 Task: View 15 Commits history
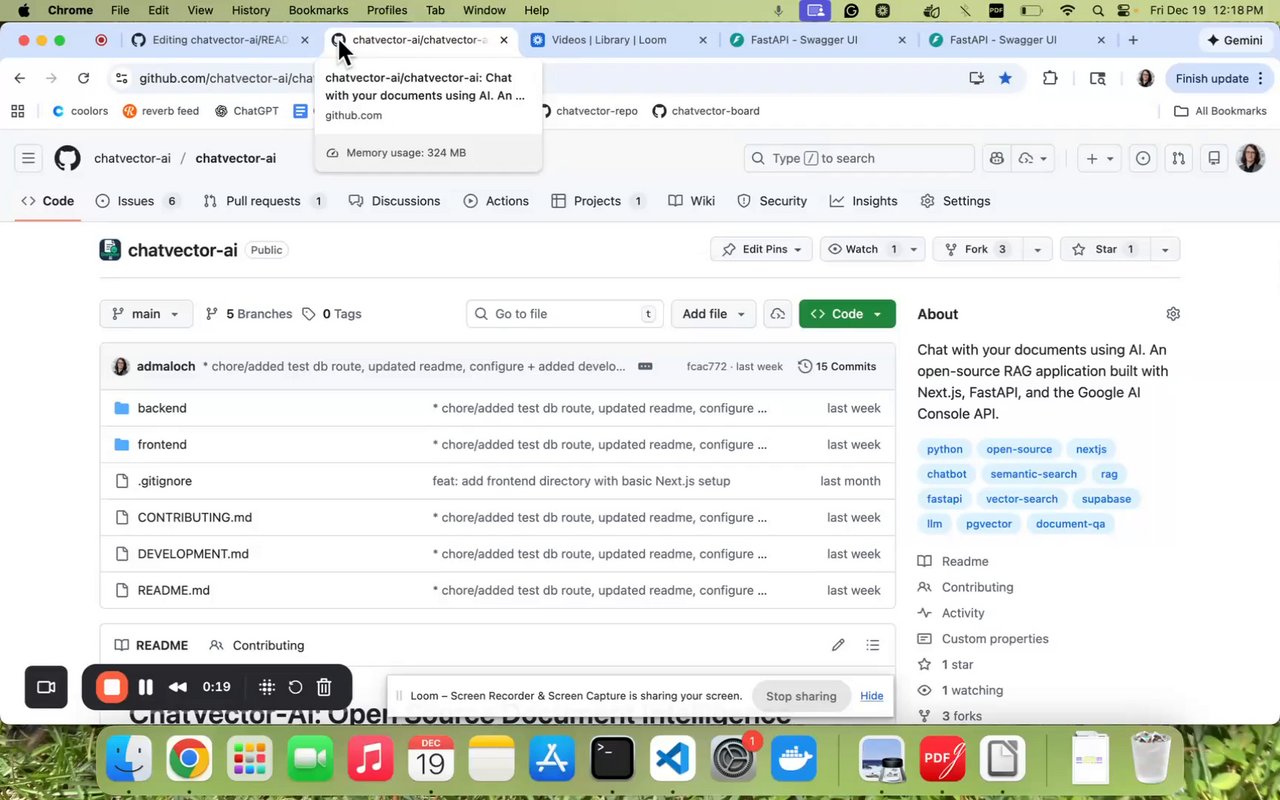[837, 366]
